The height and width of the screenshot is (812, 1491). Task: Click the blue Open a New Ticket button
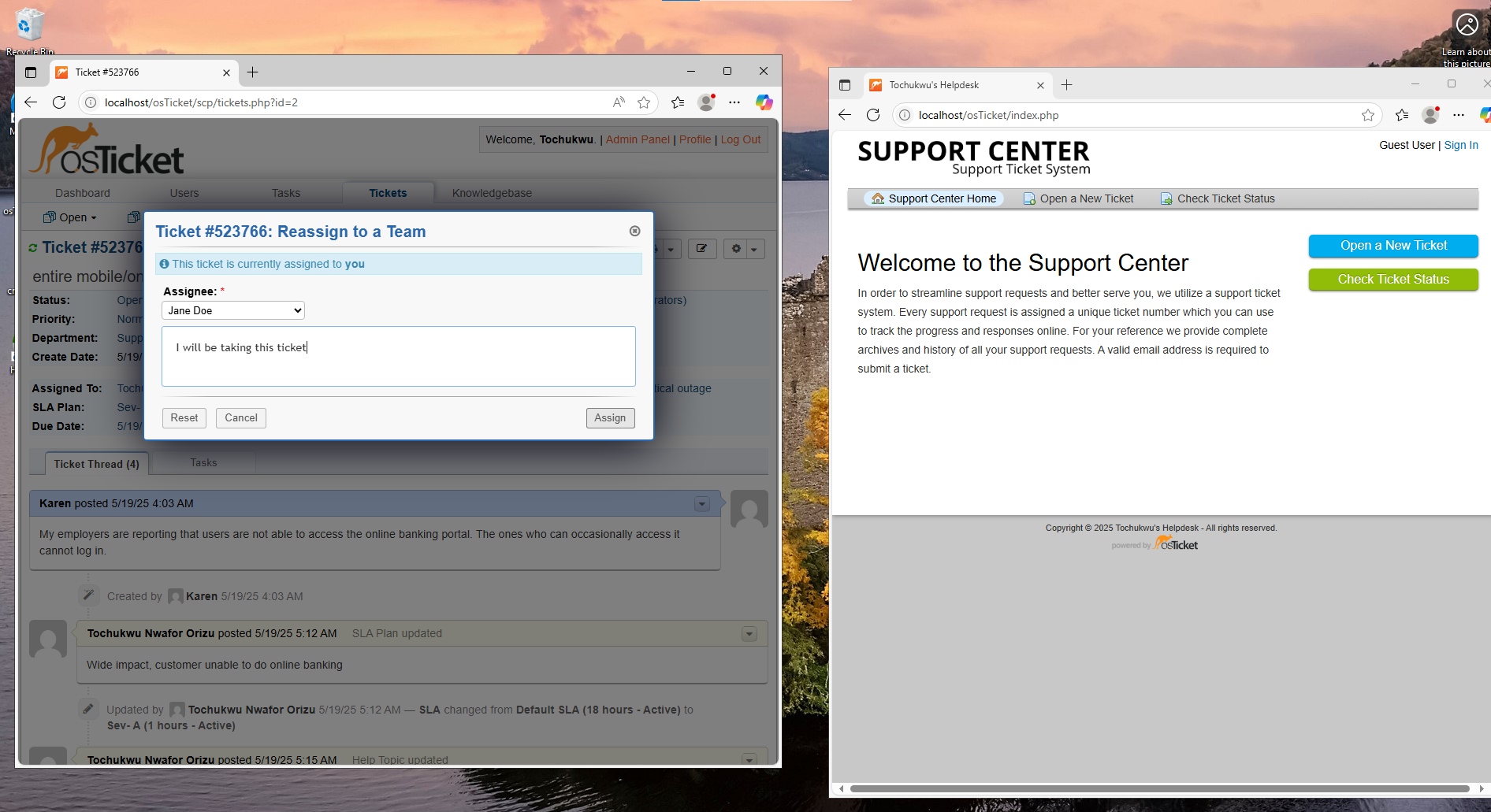pyautogui.click(x=1393, y=246)
